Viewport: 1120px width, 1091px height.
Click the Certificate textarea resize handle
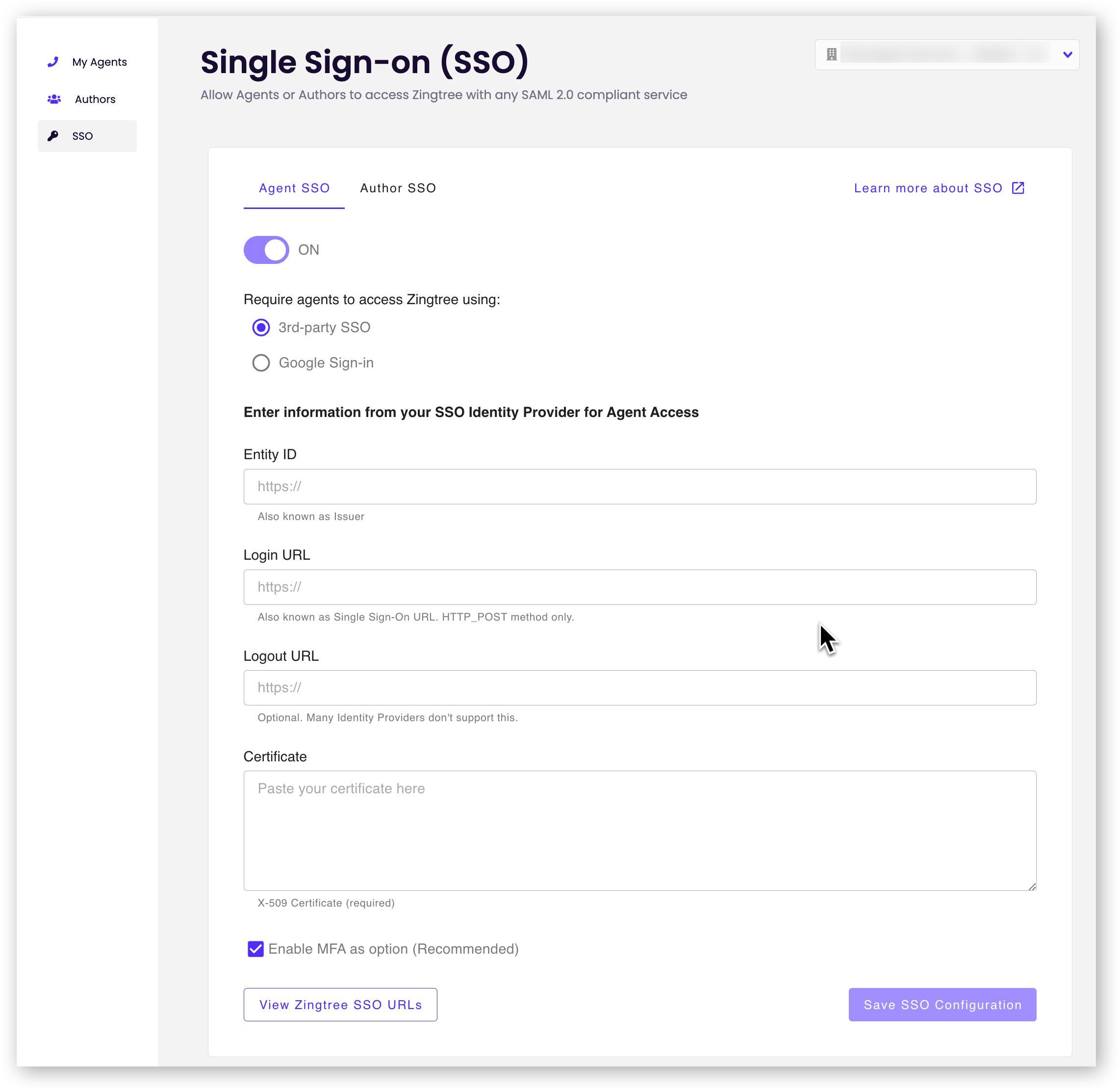click(1032, 886)
